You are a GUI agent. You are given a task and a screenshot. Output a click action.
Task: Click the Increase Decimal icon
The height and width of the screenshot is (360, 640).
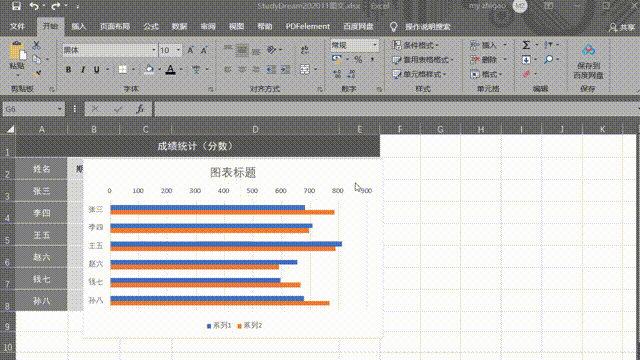[337, 74]
